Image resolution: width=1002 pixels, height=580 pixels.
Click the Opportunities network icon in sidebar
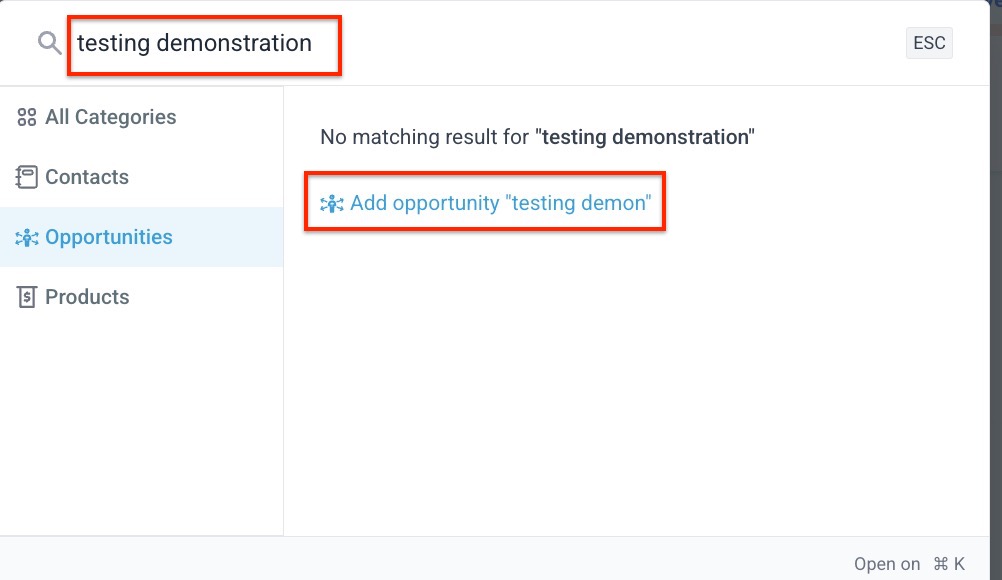(x=27, y=238)
